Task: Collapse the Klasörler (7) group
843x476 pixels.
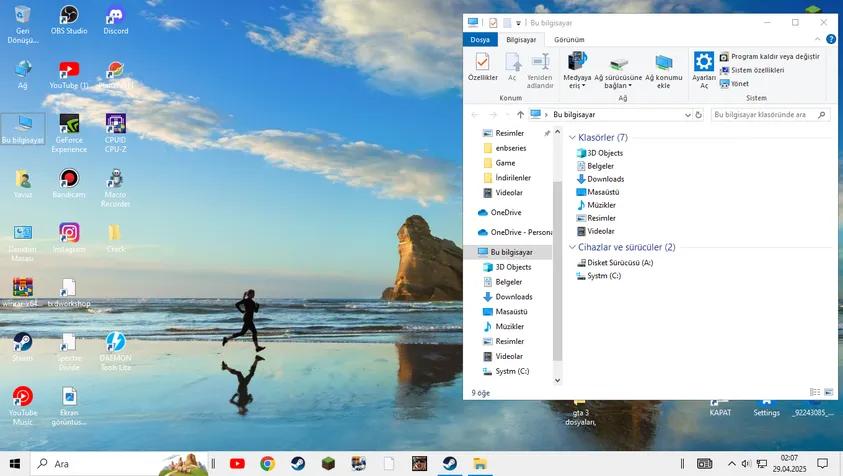Action: click(x=572, y=138)
